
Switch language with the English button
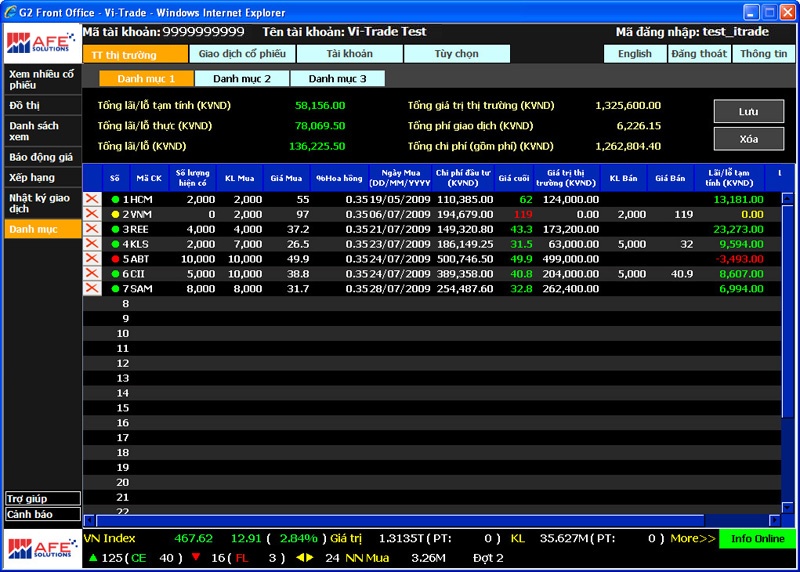(x=635, y=54)
